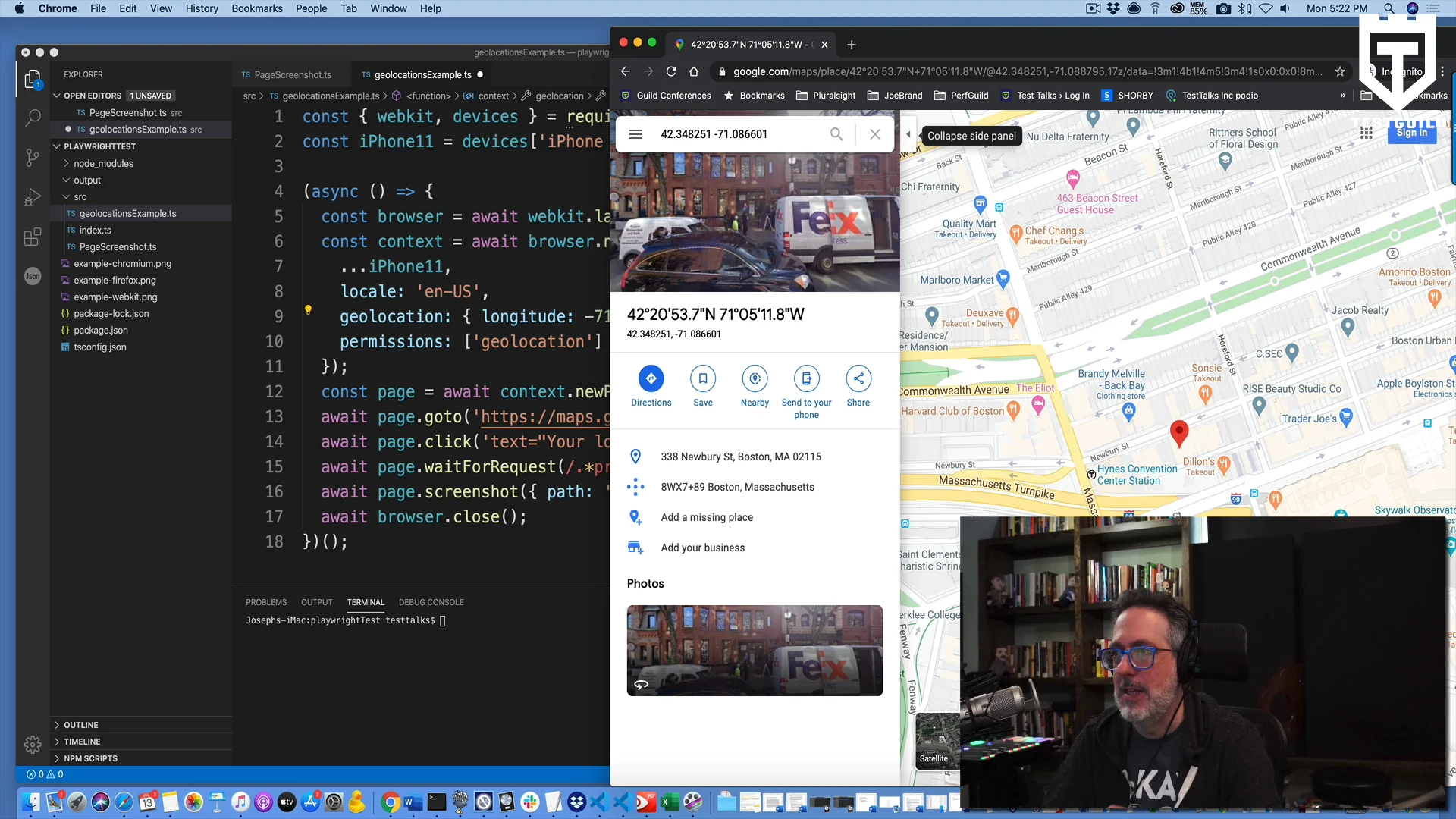Collapse the Maps side panel
The height and width of the screenshot is (819, 1456).
pos(908,135)
